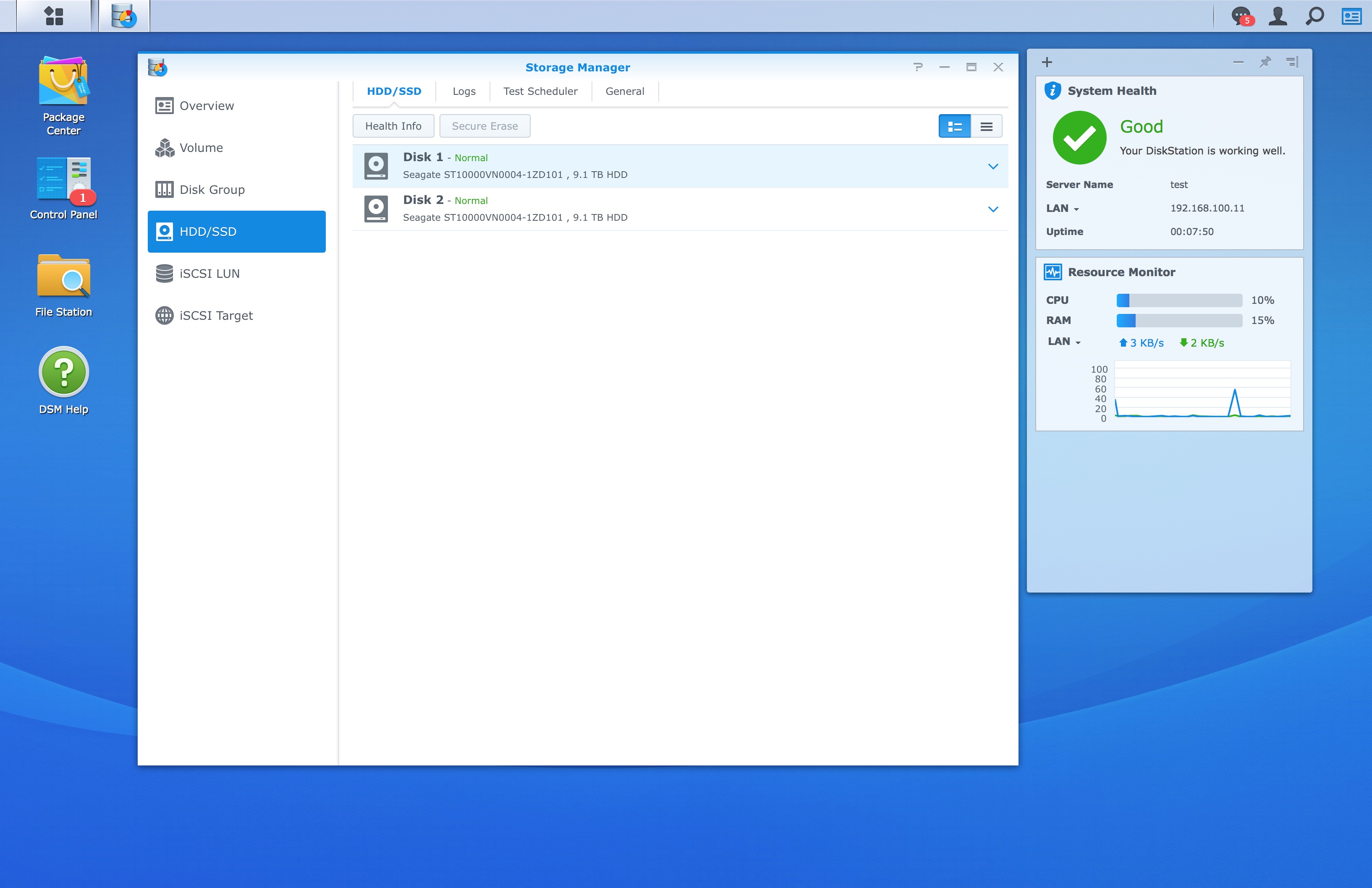Open Control Panel desktop icon

[x=63, y=179]
